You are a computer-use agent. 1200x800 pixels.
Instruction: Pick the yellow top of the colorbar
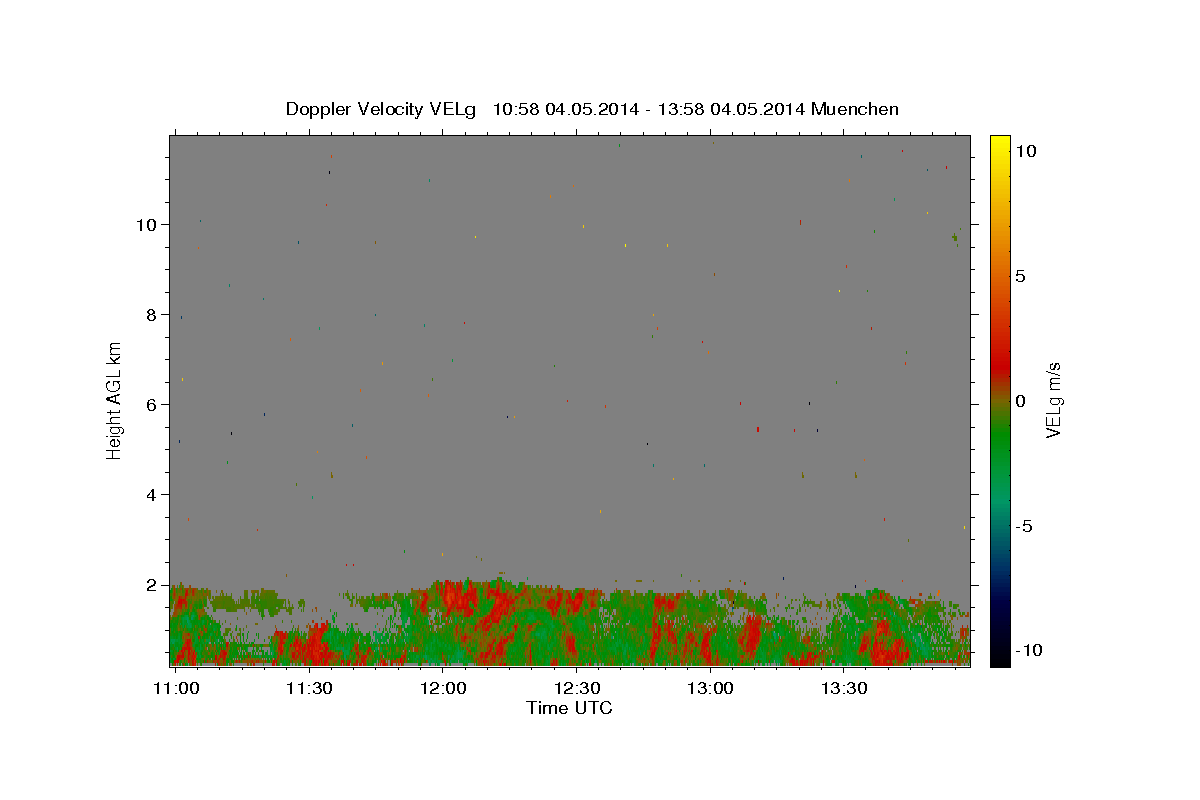[x=999, y=145]
